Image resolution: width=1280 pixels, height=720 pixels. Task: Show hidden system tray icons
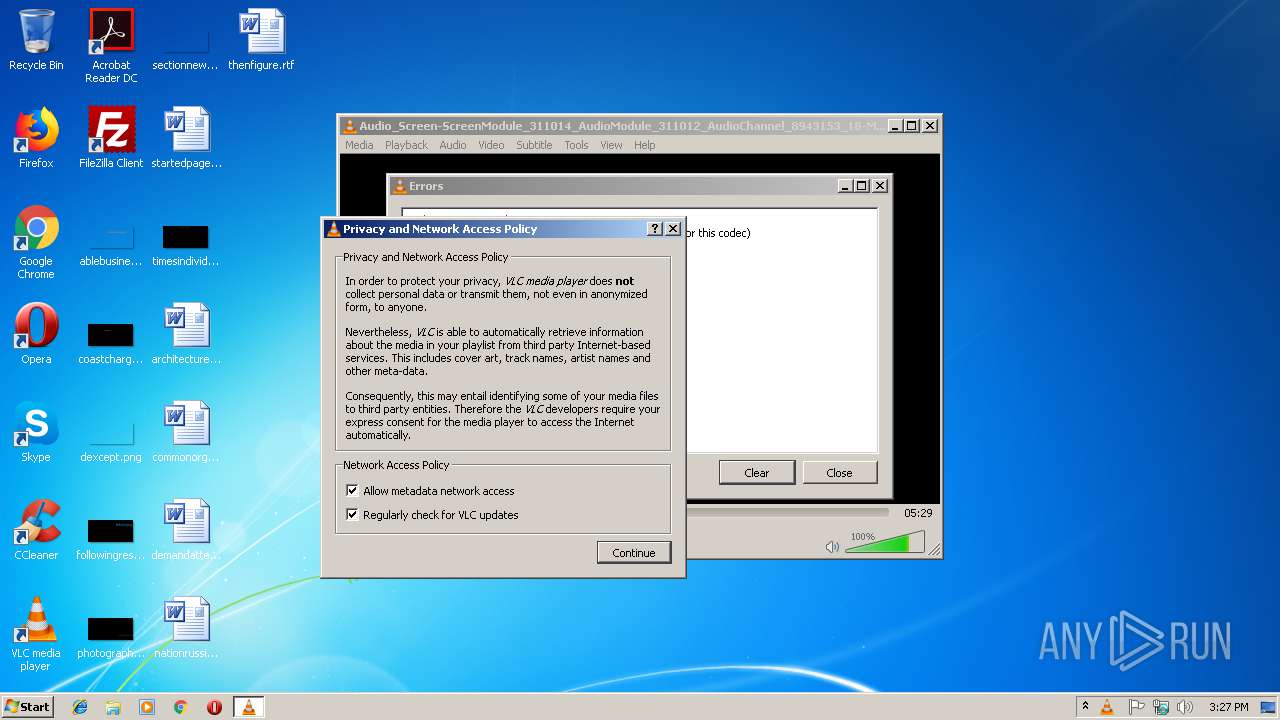(x=1085, y=707)
